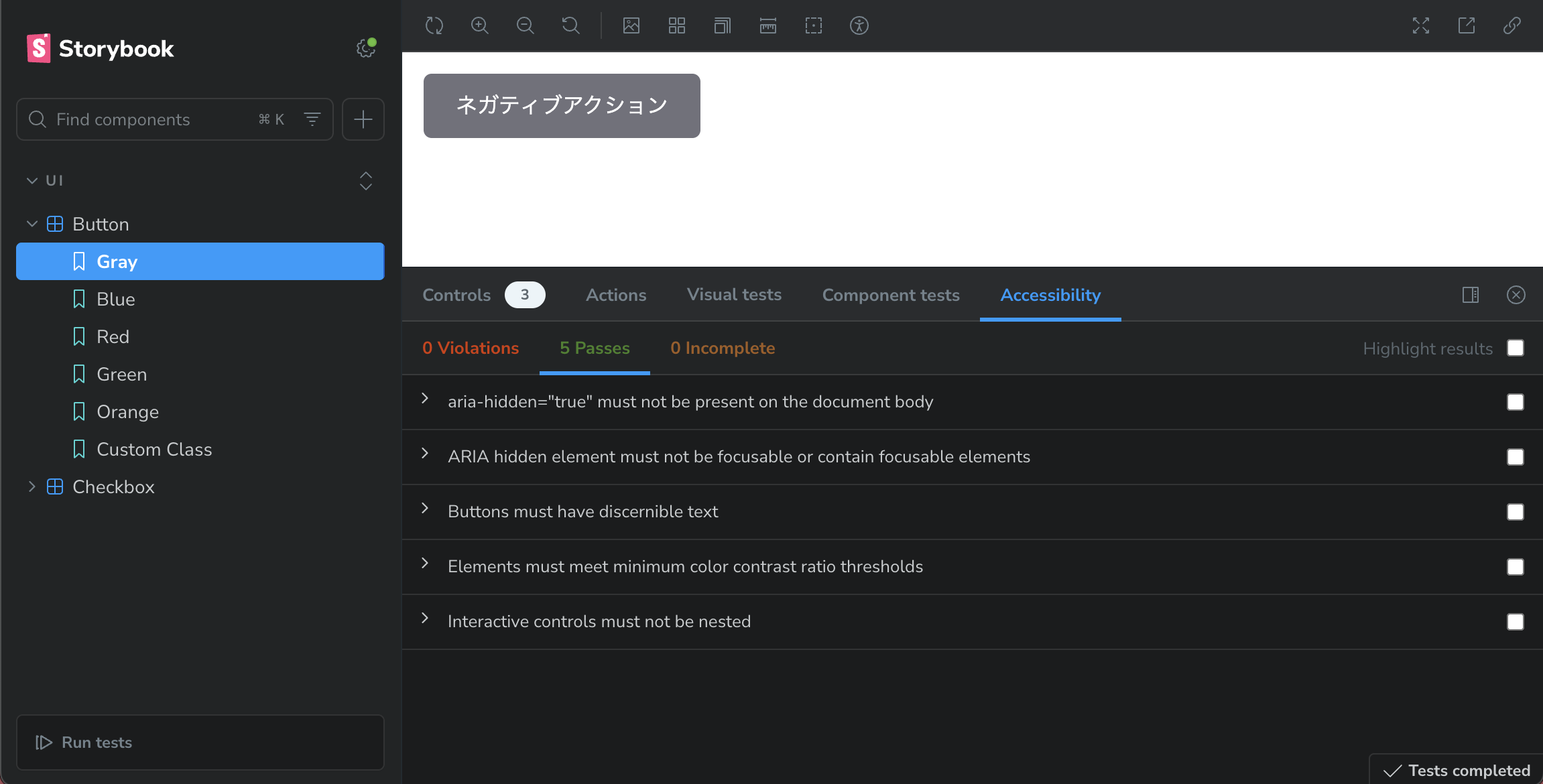Select the Orange button story
Screen dimensions: 1543x784
(x=128, y=412)
